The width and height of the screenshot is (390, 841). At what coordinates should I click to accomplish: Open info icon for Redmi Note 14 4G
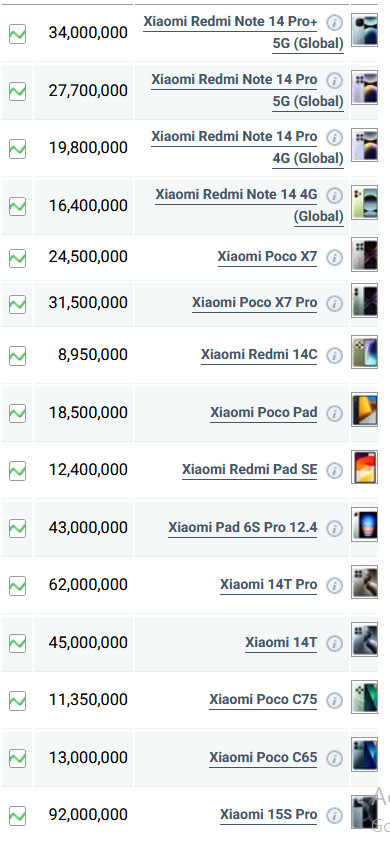[334, 195]
